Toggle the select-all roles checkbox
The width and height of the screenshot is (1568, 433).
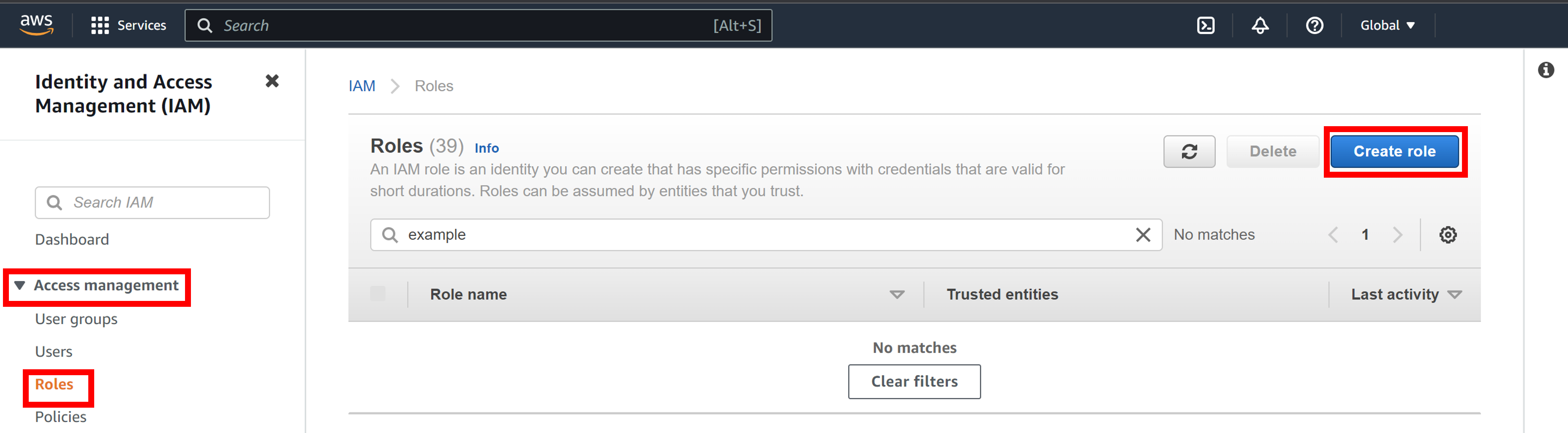point(377,294)
